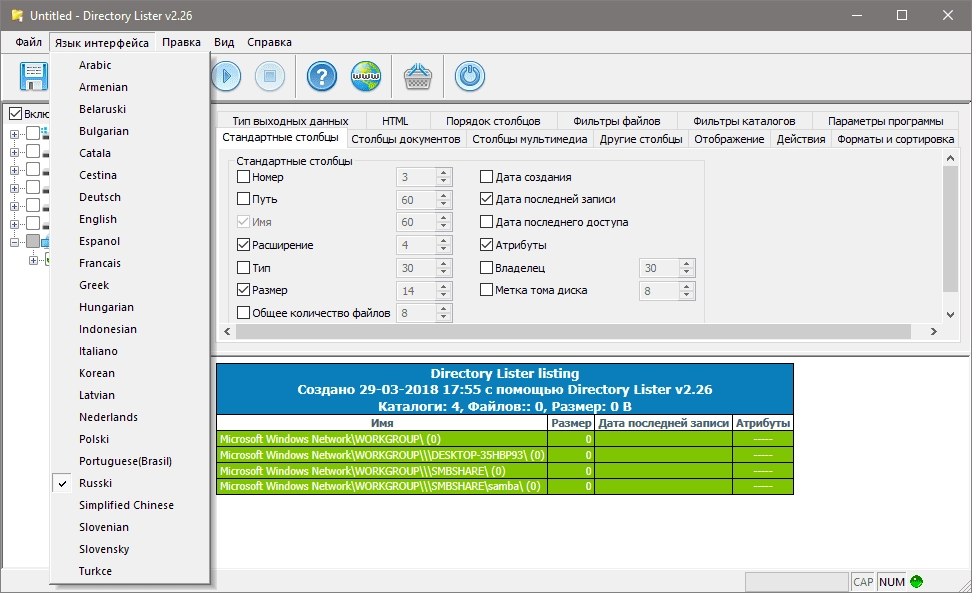Viewport: 972px width, 593px height.
Task: Open the Параметры программы tab
Action: click(x=885, y=121)
